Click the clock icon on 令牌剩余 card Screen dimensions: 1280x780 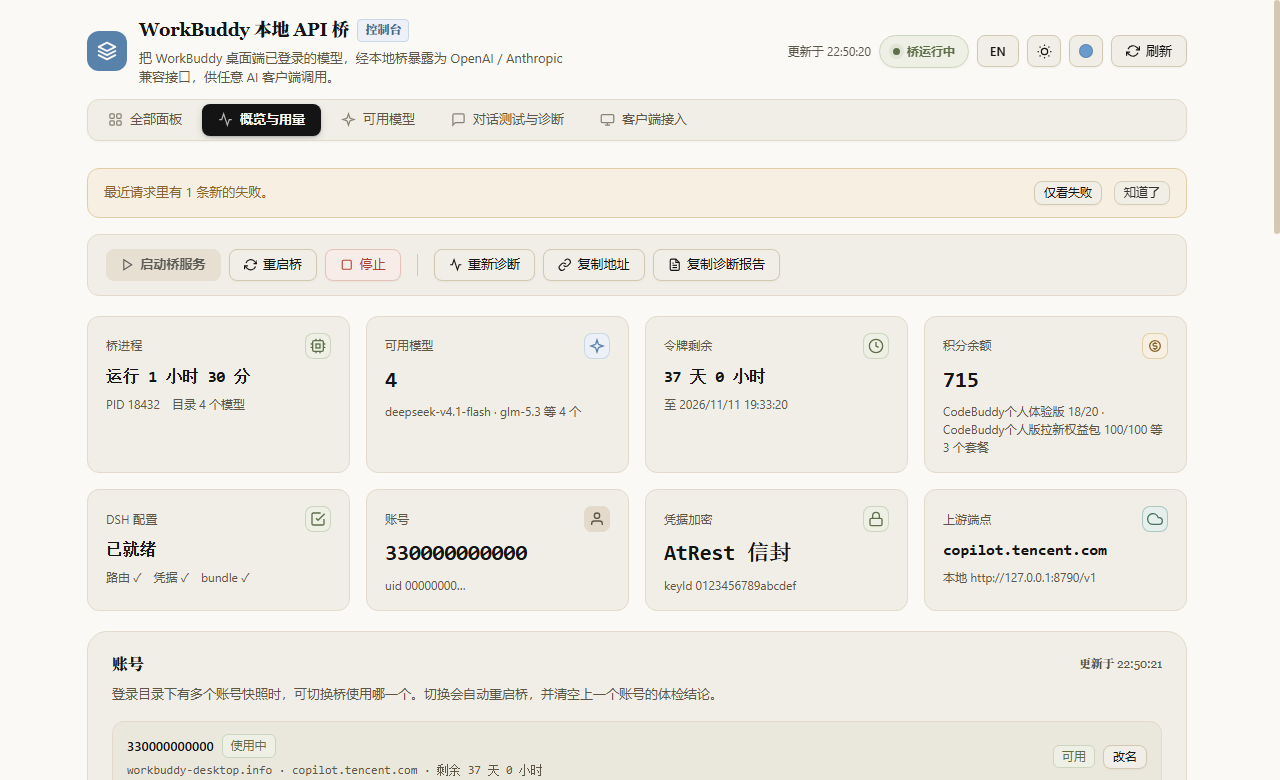pos(876,346)
